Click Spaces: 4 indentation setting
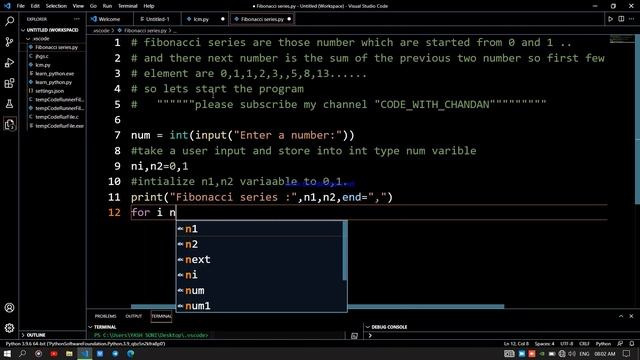The height and width of the screenshot is (360, 640). coord(544,344)
